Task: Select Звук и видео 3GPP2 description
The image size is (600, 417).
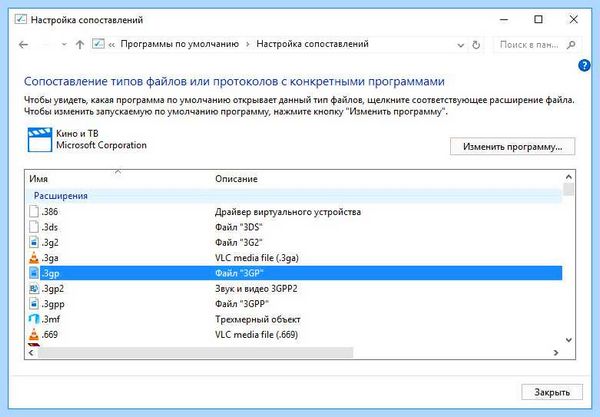Action: [256, 288]
